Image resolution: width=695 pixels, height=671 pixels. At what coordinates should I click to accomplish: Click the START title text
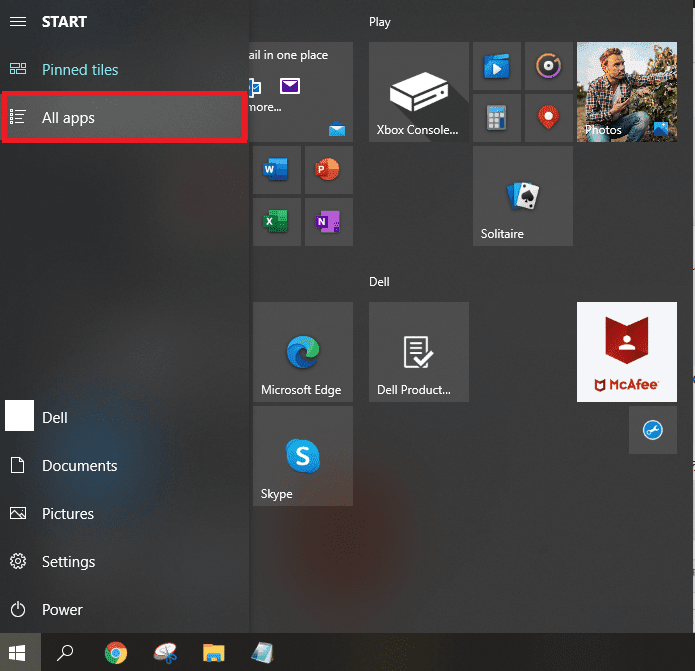click(x=64, y=22)
